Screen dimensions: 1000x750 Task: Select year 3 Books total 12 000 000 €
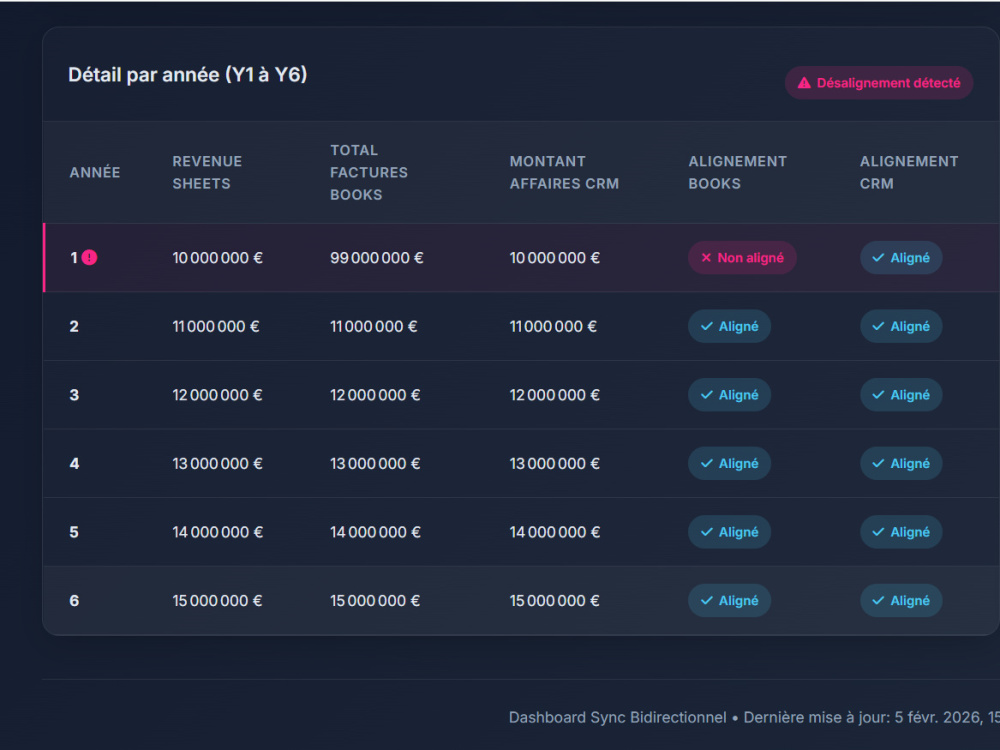click(x=375, y=395)
